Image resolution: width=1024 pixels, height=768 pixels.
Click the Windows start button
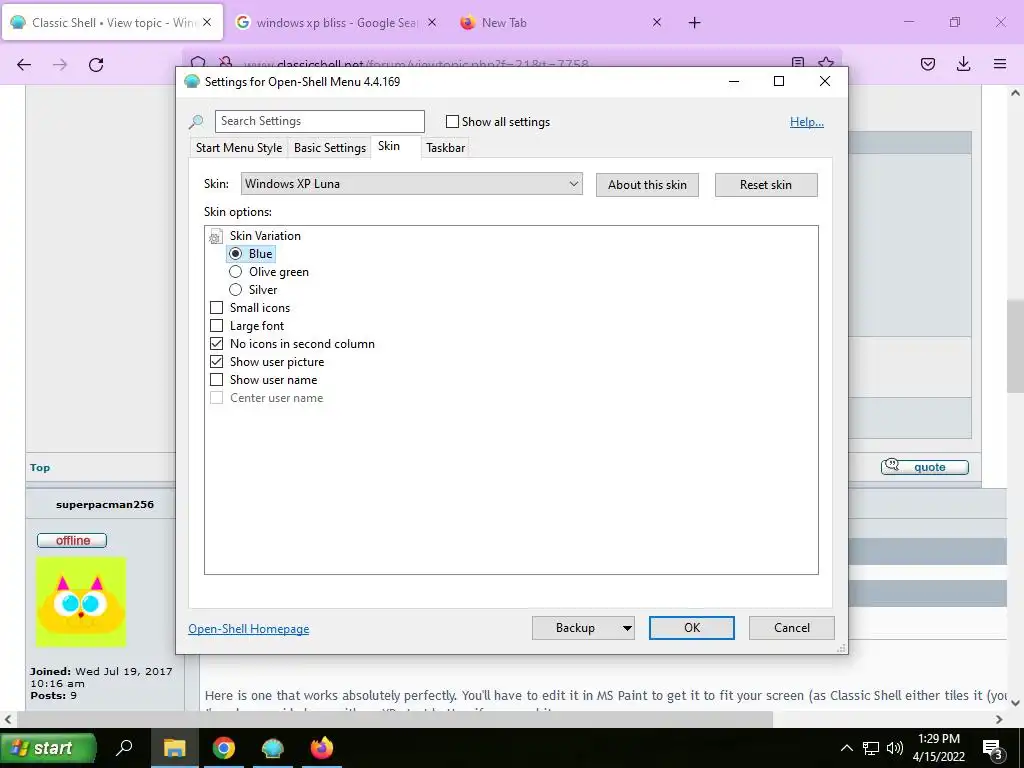48,748
